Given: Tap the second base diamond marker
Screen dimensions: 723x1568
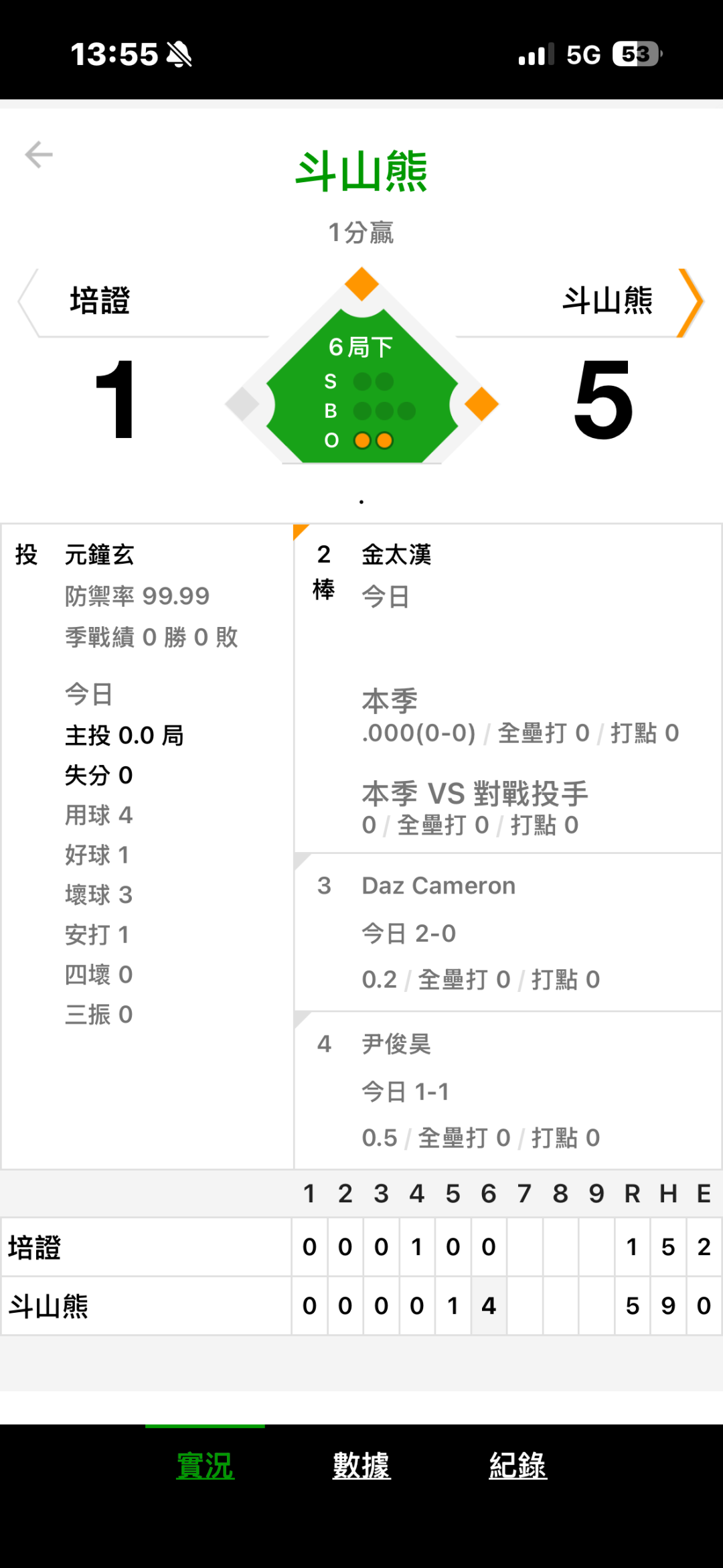Looking at the screenshot, I should pyautogui.click(x=361, y=284).
